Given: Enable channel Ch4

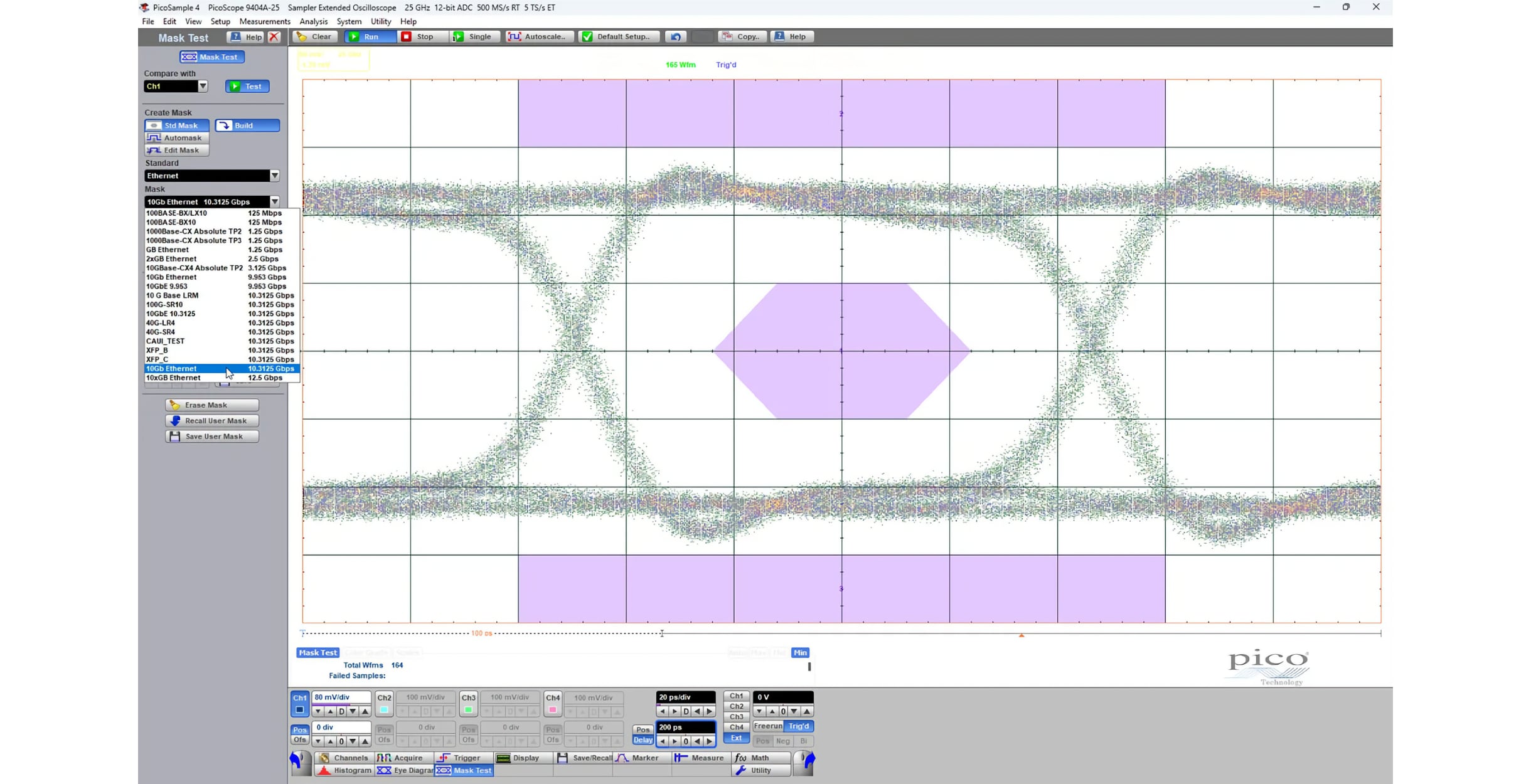Looking at the screenshot, I should 552,704.
